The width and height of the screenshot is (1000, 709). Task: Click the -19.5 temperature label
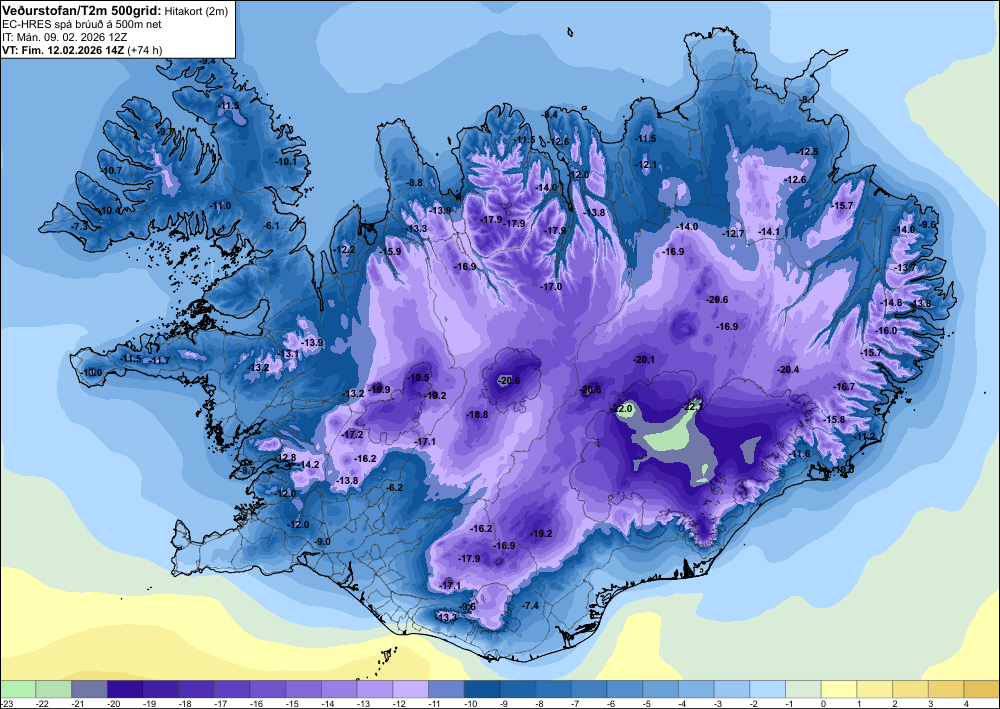click(x=419, y=377)
